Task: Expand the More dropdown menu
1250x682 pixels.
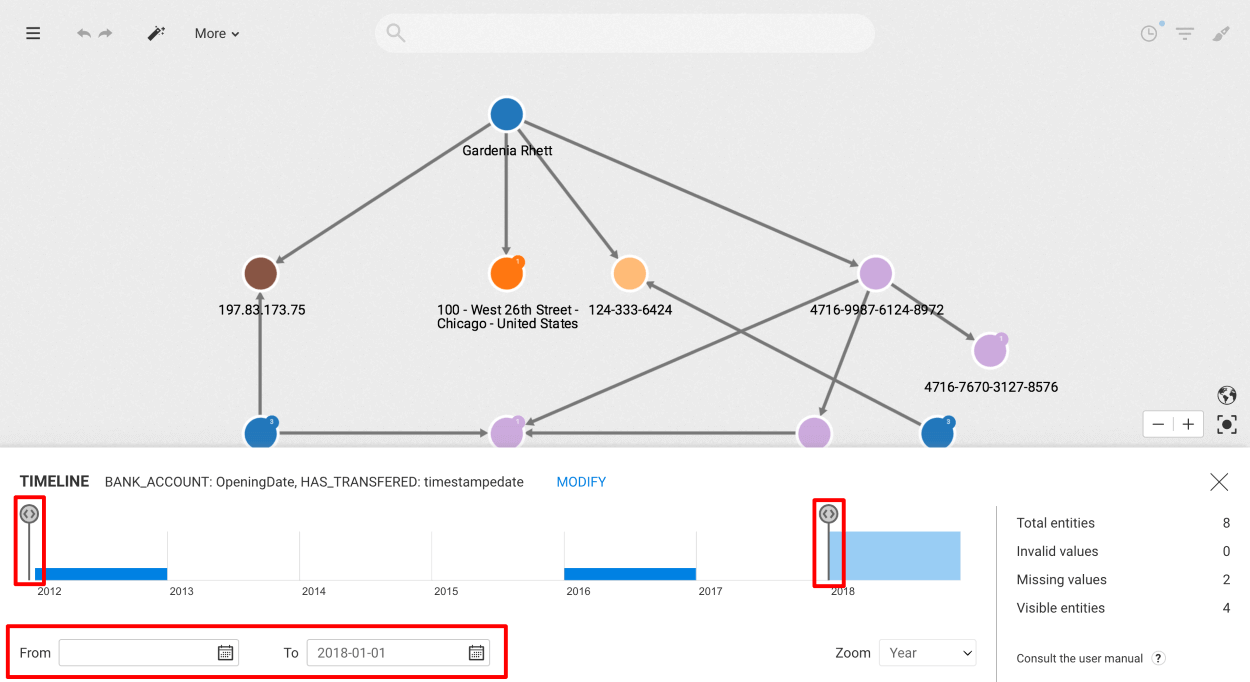Action: coord(217,33)
